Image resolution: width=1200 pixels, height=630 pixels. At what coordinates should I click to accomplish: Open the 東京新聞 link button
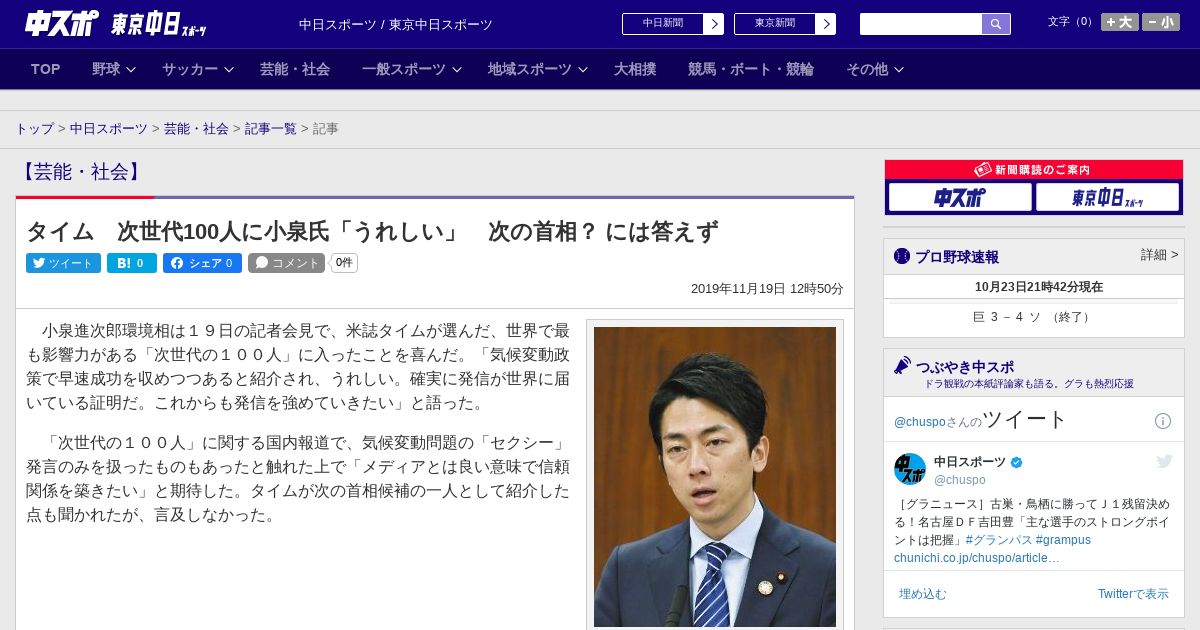click(784, 24)
